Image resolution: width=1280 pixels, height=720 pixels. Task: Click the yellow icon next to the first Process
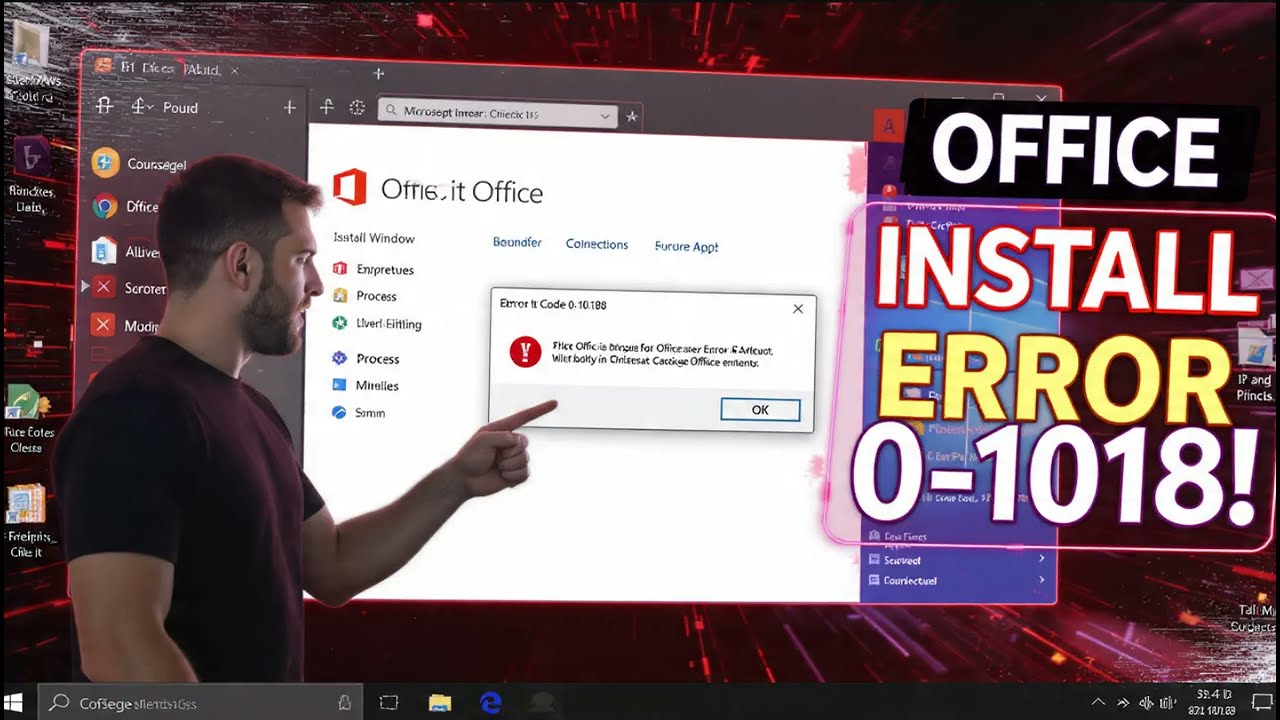point(339,296)
